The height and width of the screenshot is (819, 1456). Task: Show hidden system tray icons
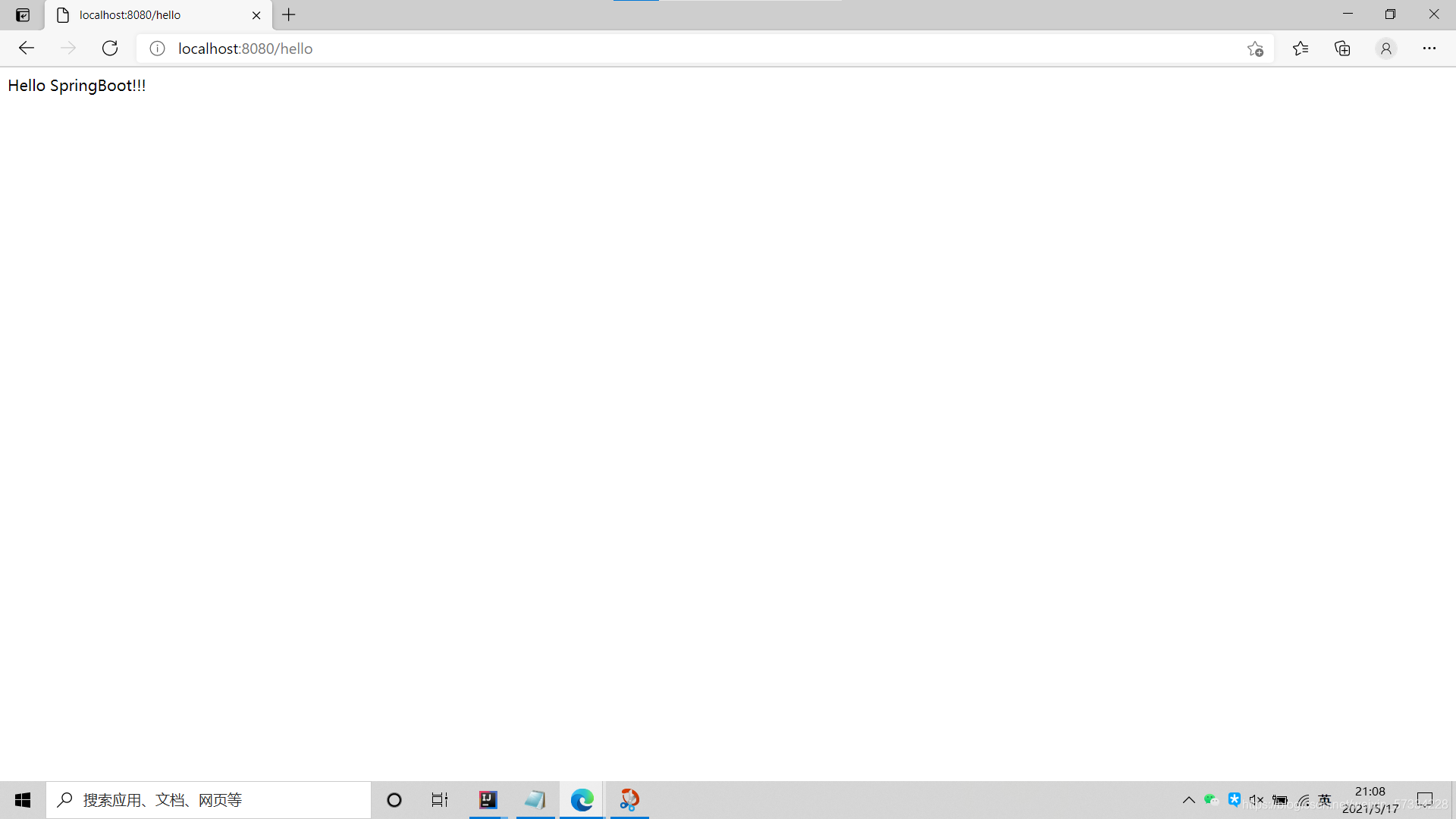click(1188, 800)
